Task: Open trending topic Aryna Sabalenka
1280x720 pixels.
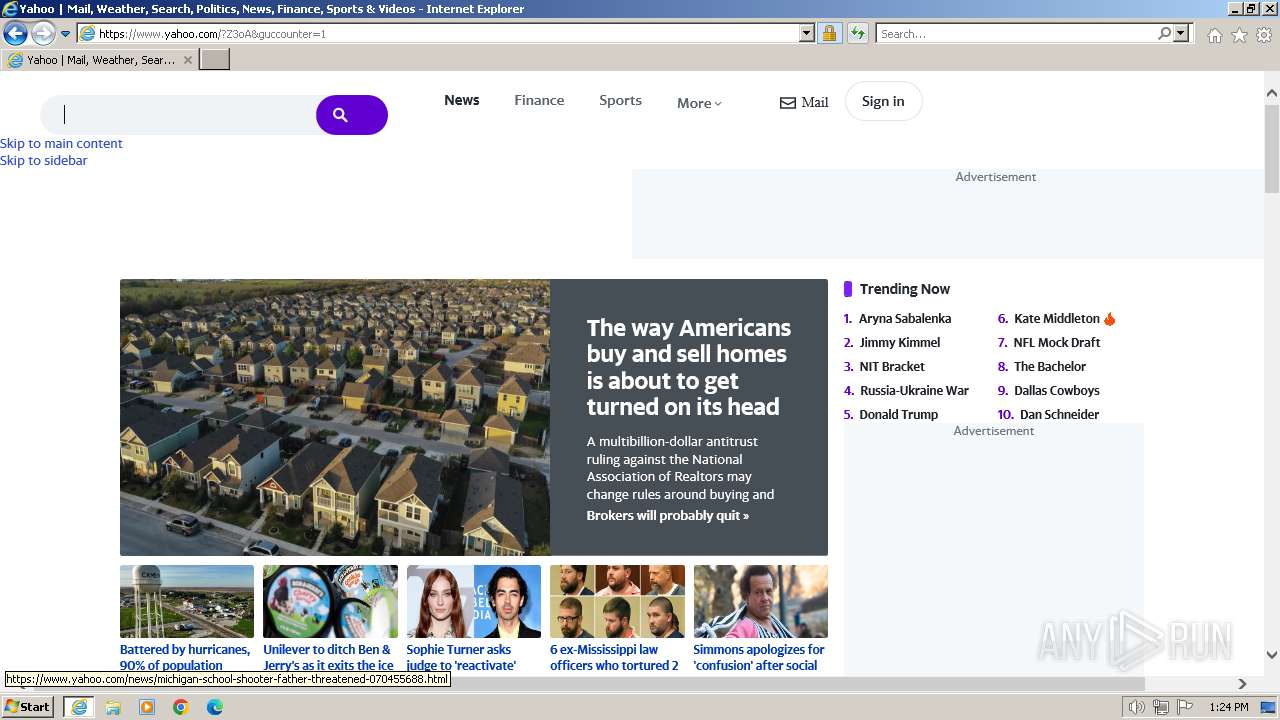Action: click(905, 319)
